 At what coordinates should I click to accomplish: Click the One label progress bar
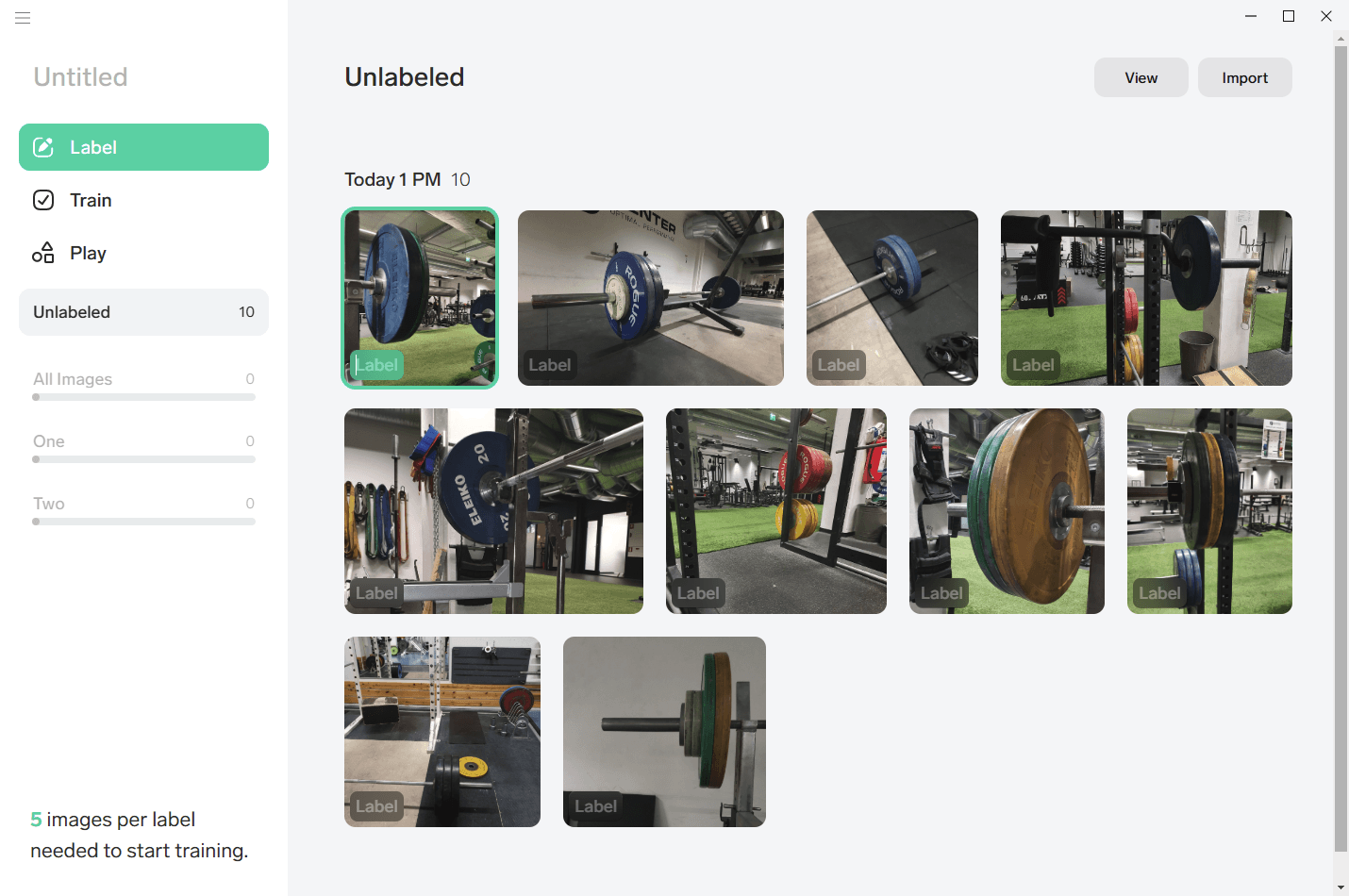tap(143, 459)
